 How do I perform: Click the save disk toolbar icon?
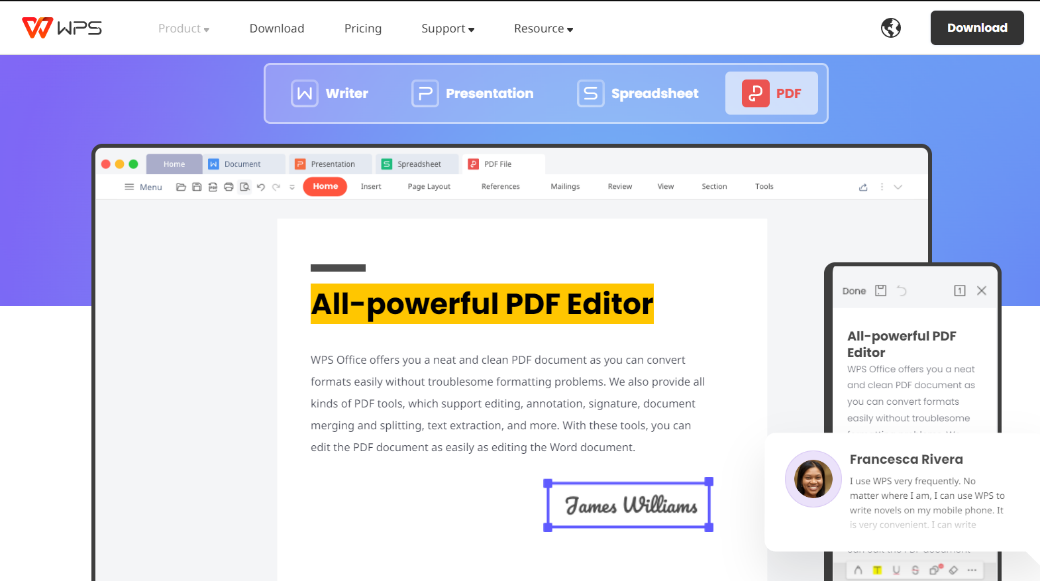tap(196, 187)
